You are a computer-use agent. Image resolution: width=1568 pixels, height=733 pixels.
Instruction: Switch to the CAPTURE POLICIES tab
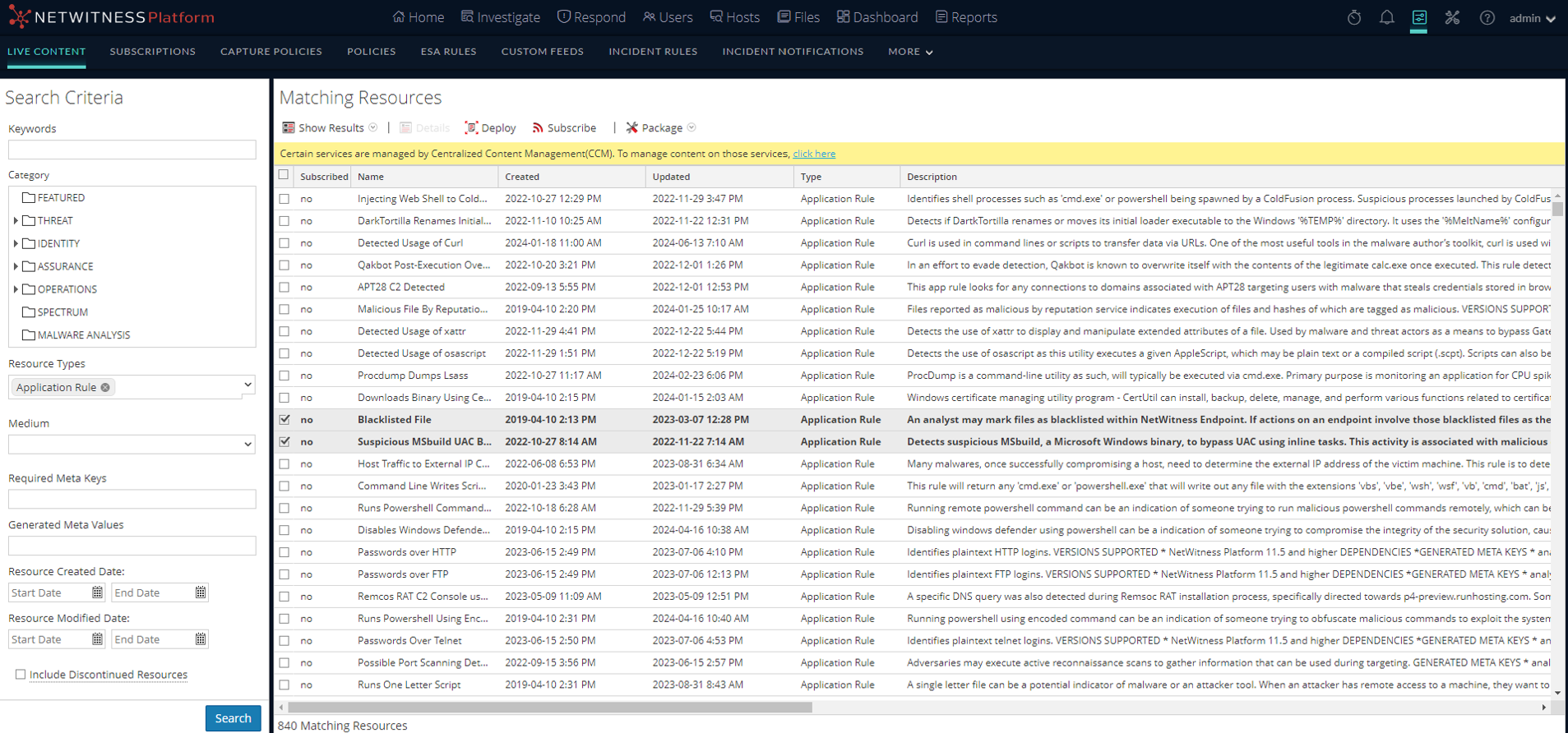pos(271,52)
